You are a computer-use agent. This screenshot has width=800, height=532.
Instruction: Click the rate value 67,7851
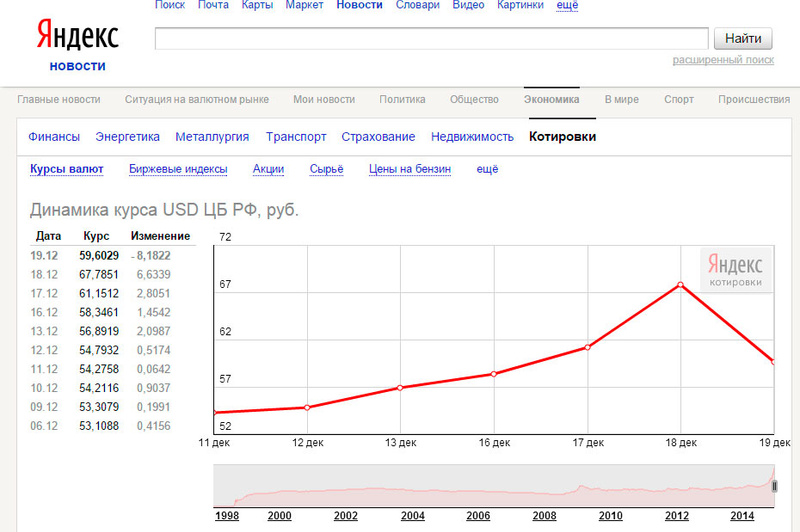(x=99, y=274)
